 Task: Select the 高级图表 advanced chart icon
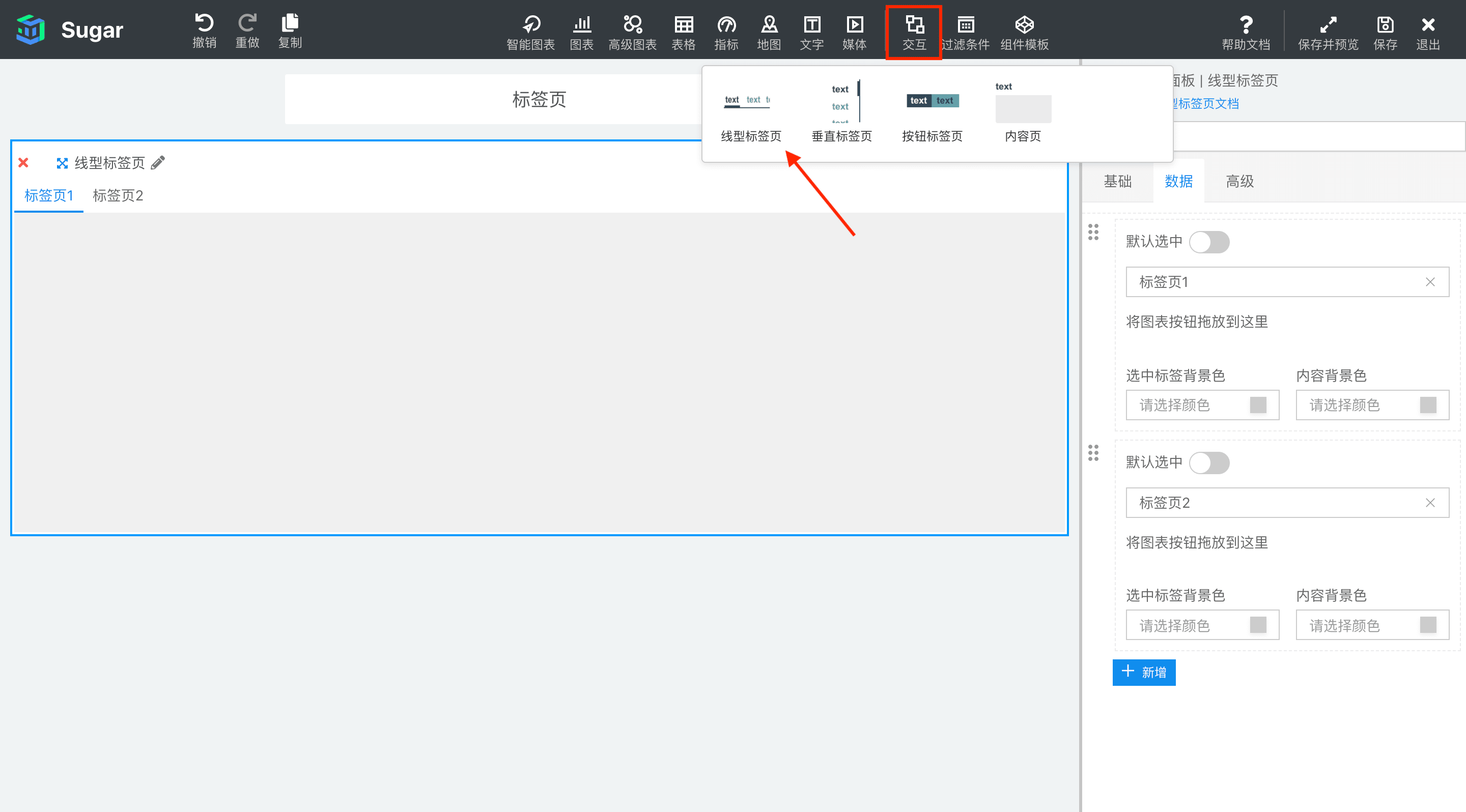(632, 25)
